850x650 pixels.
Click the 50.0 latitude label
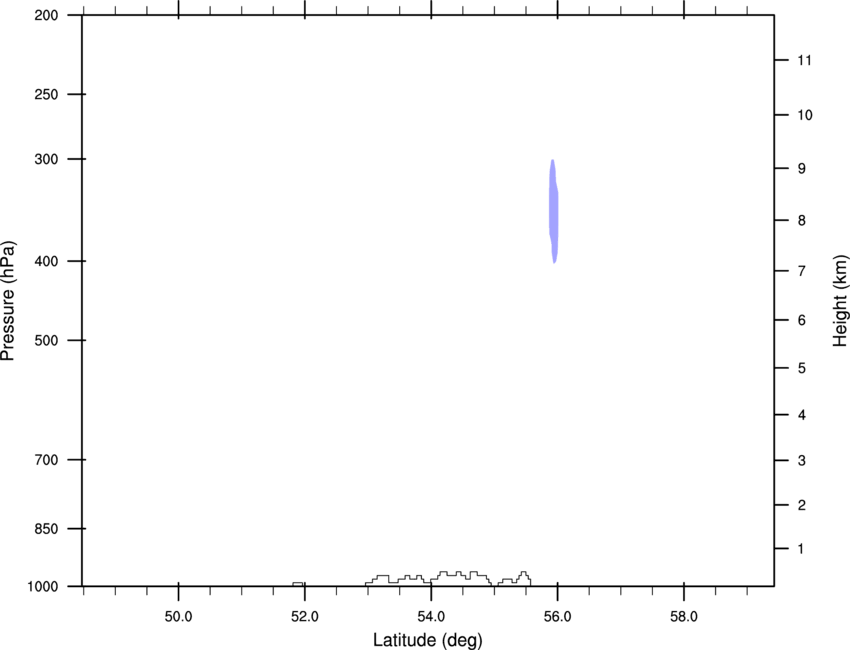(178, 617)
